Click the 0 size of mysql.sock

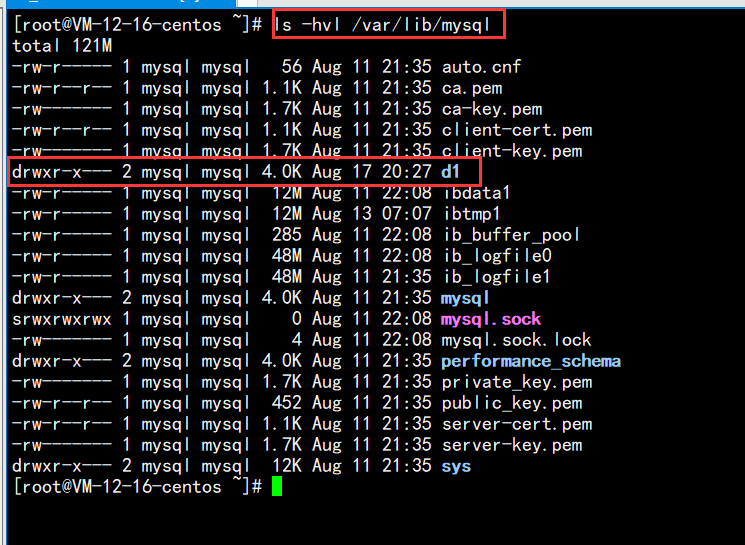click(296, 319)
